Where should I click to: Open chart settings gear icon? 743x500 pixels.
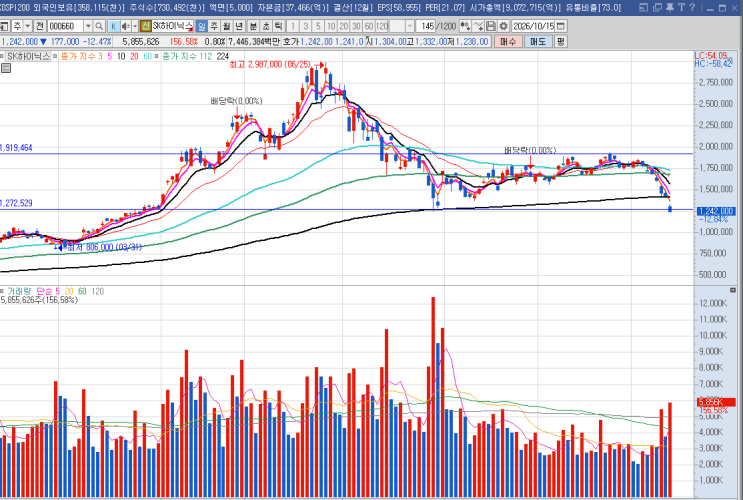(504, 26)
